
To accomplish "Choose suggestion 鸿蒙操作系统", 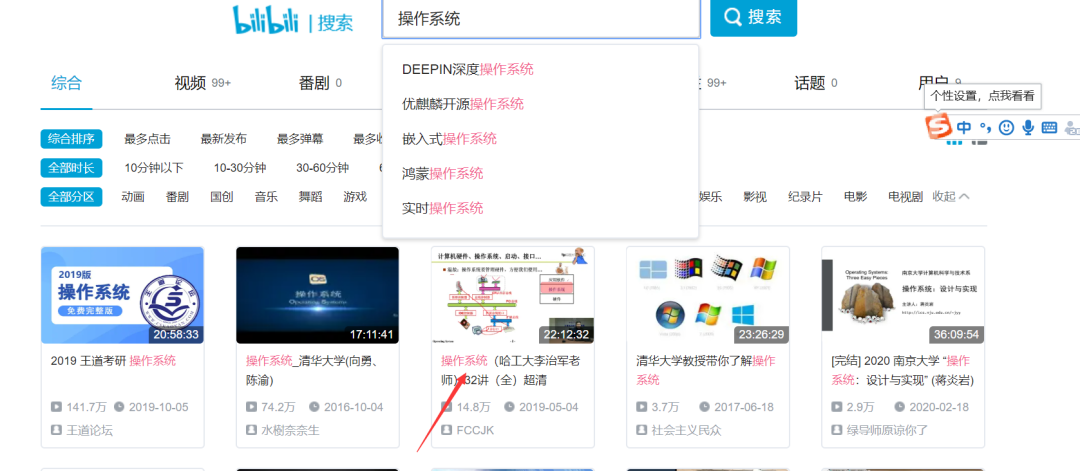I will (x=443, y=174).
